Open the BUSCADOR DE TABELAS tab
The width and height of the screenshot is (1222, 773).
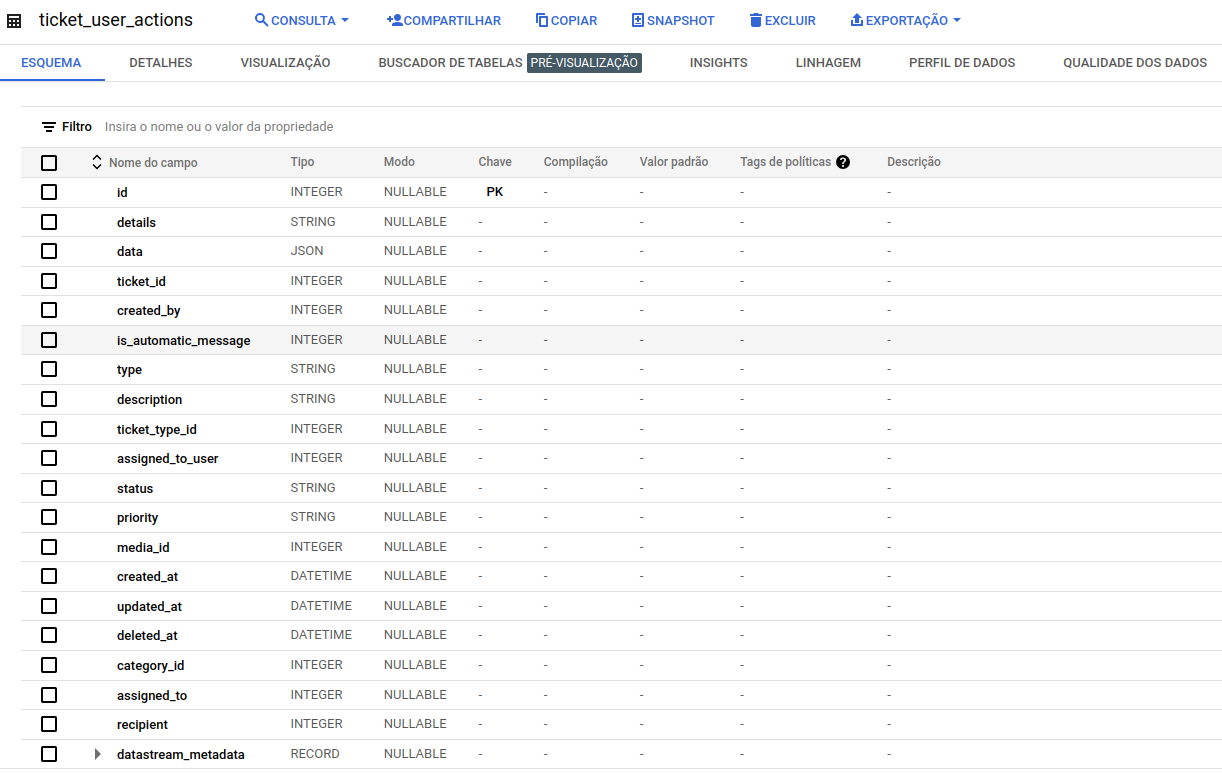(x=450, y=62)
